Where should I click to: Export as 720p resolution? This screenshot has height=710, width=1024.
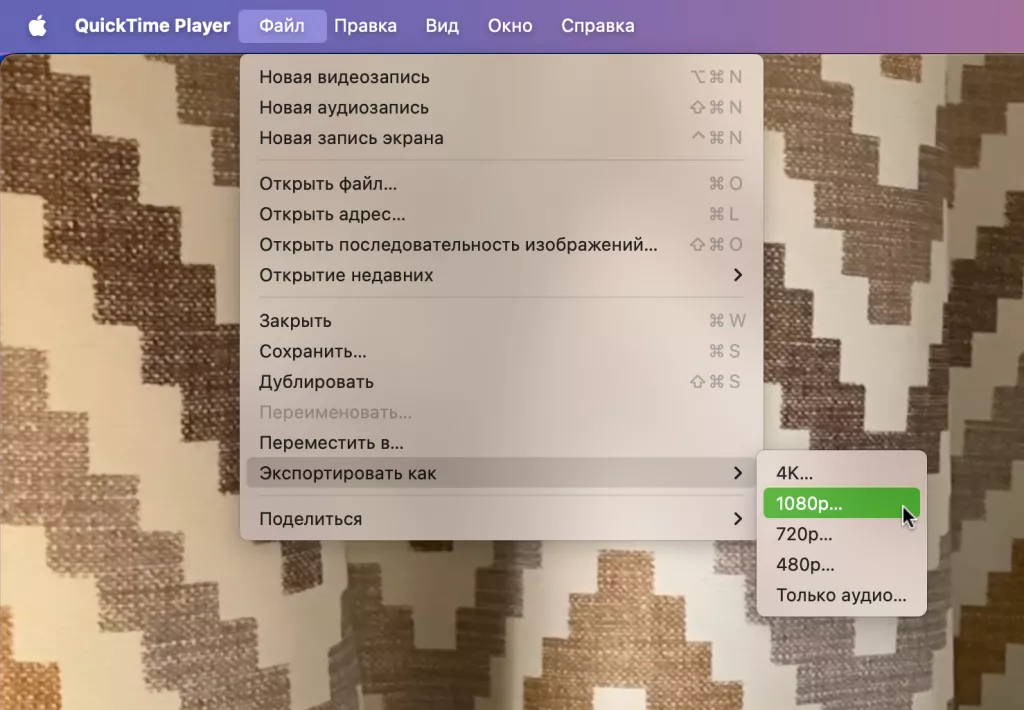805,534
